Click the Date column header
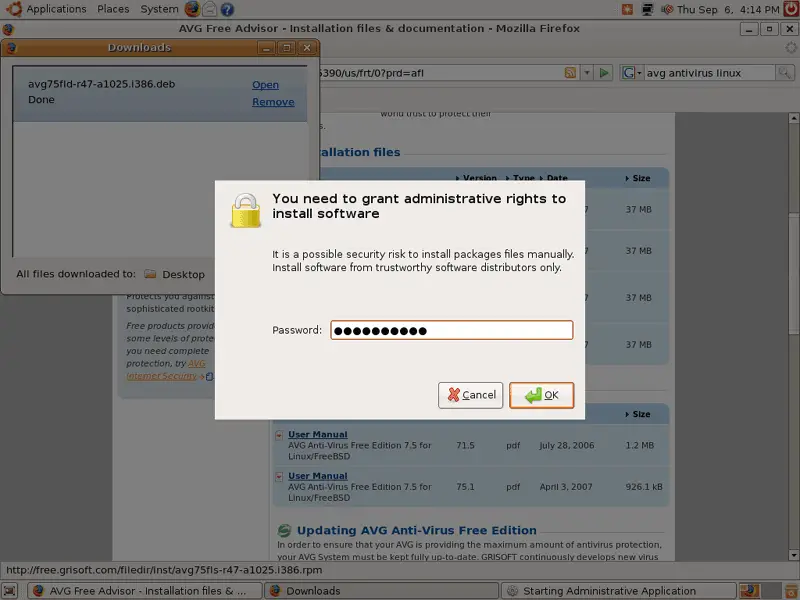800x600 pixels. tap(554, 178)
